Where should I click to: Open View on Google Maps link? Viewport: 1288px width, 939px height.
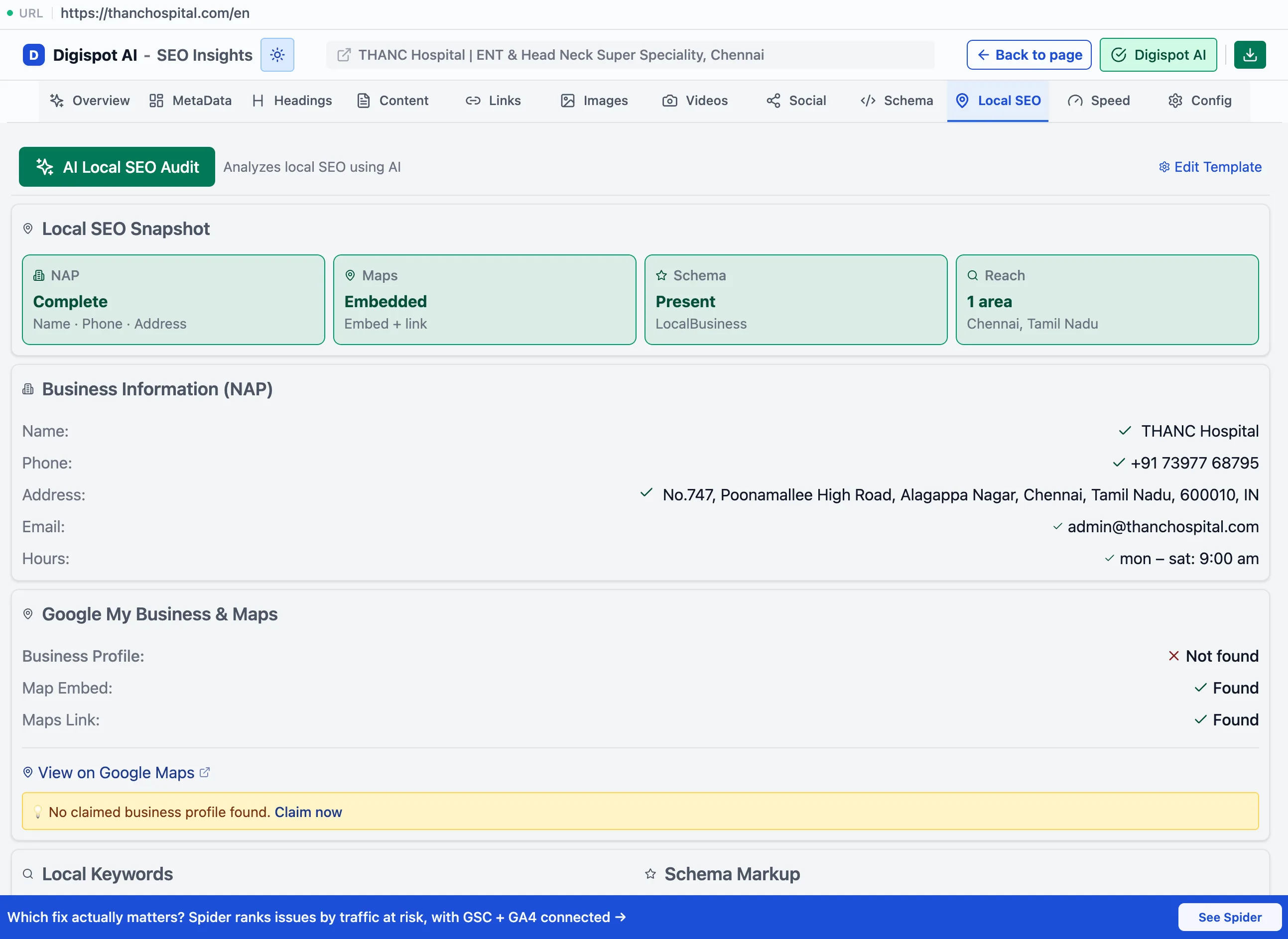click(x=117, y=772)
